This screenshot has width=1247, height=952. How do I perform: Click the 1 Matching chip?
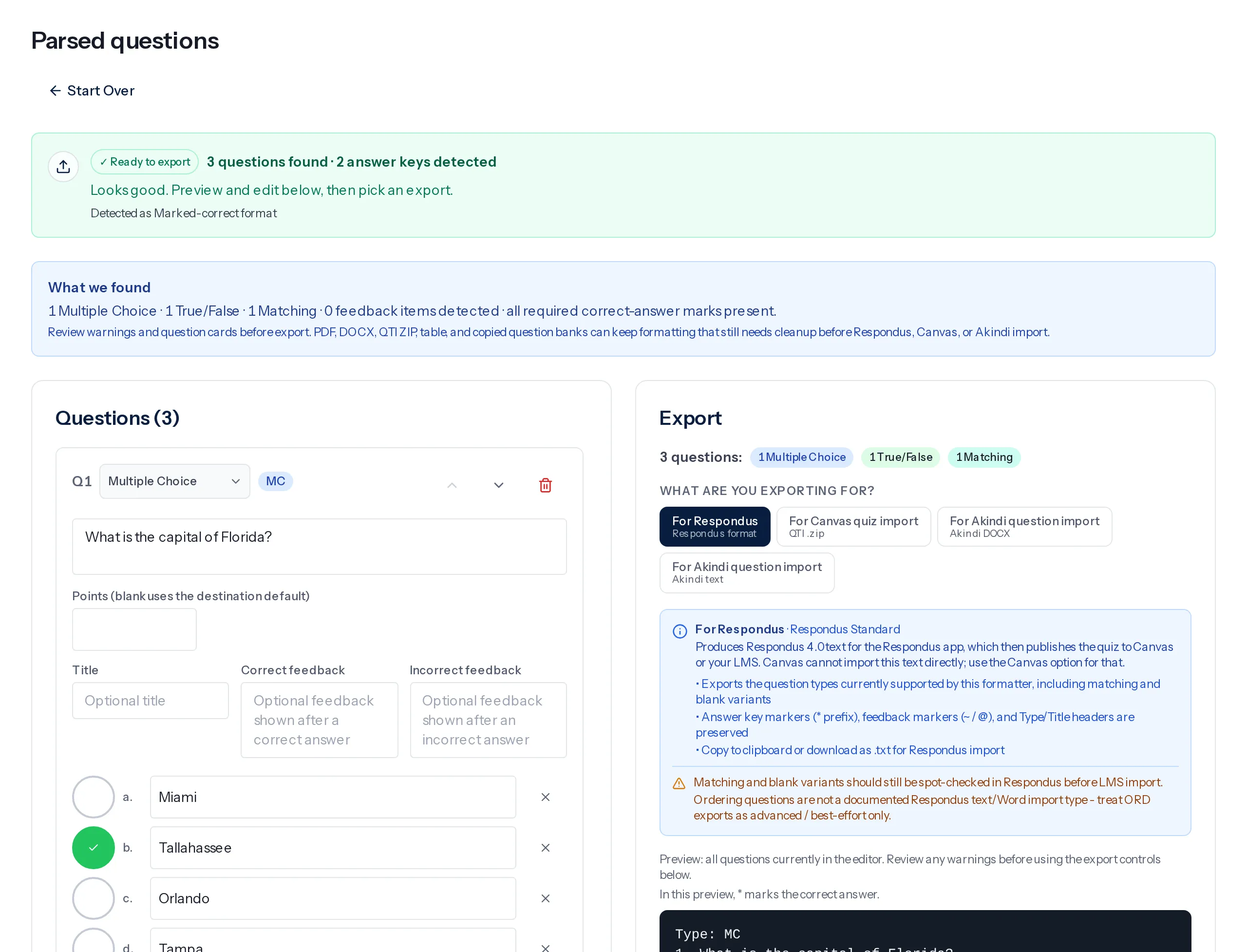tap(983, 457)
